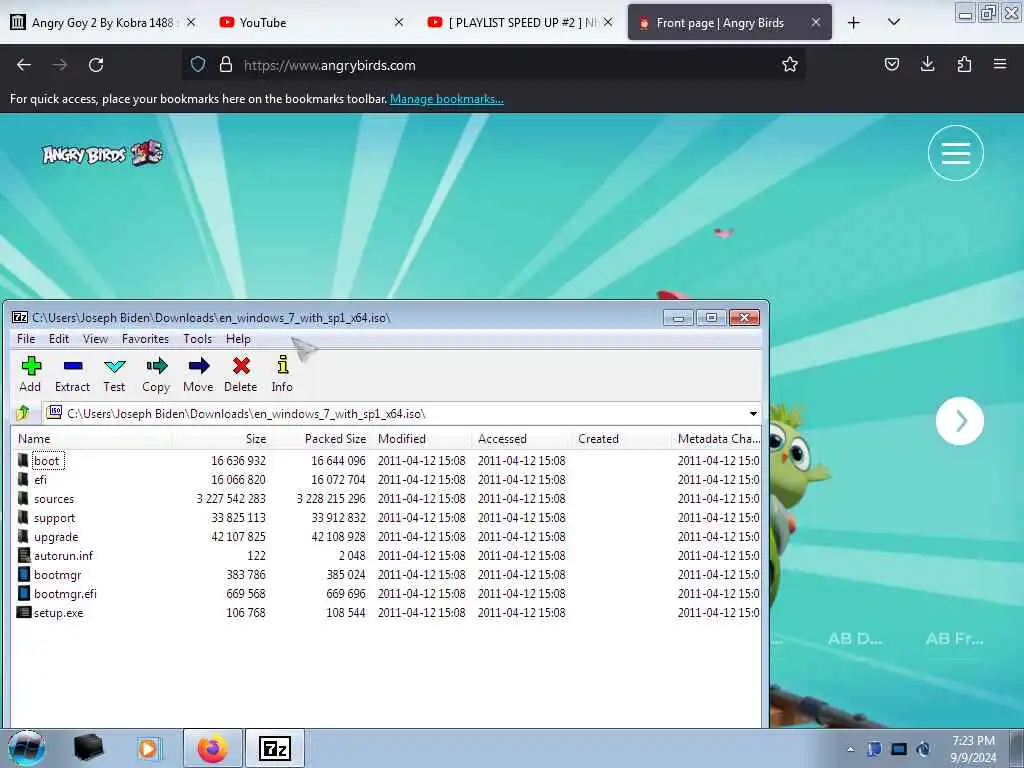This screenshot has height=768, width=1024.
Task: Open the Firefox extensions icon
Action: (x=964, y=64)
